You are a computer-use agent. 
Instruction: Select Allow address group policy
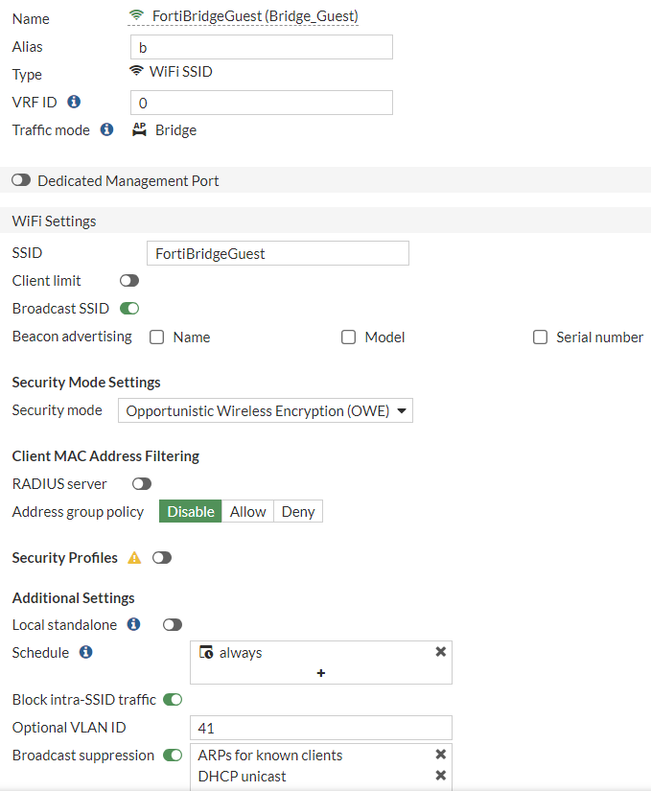[x=248, y=512]
